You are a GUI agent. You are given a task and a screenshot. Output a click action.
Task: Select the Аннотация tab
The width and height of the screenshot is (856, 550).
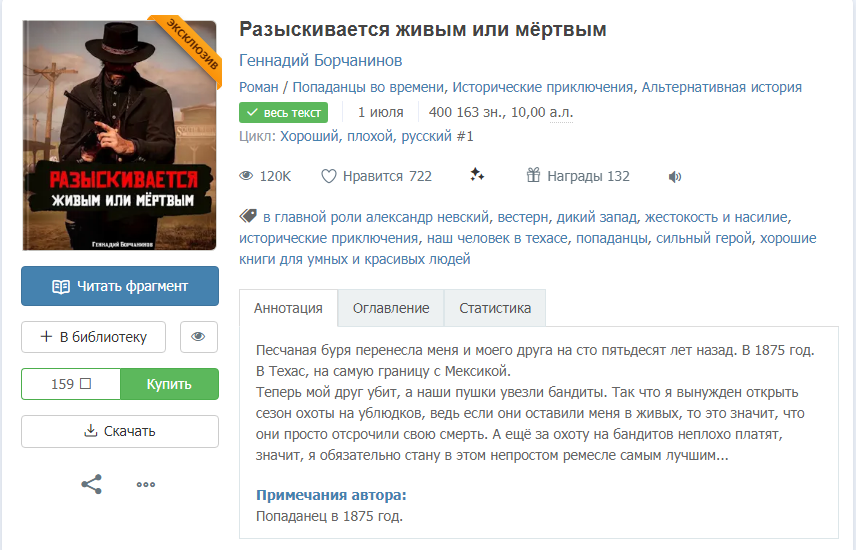pyautogui.click(x=288, y=308)
